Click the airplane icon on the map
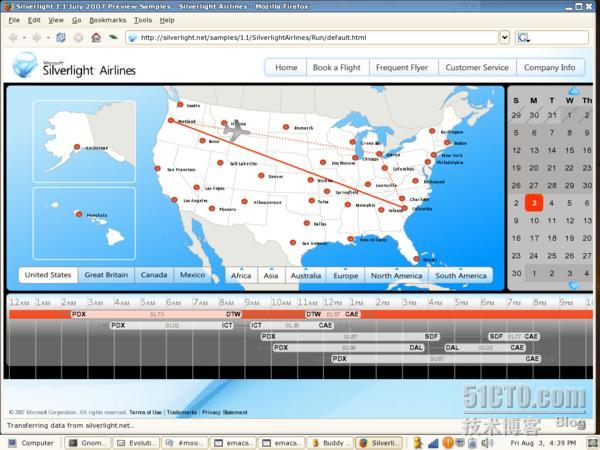 236,130
